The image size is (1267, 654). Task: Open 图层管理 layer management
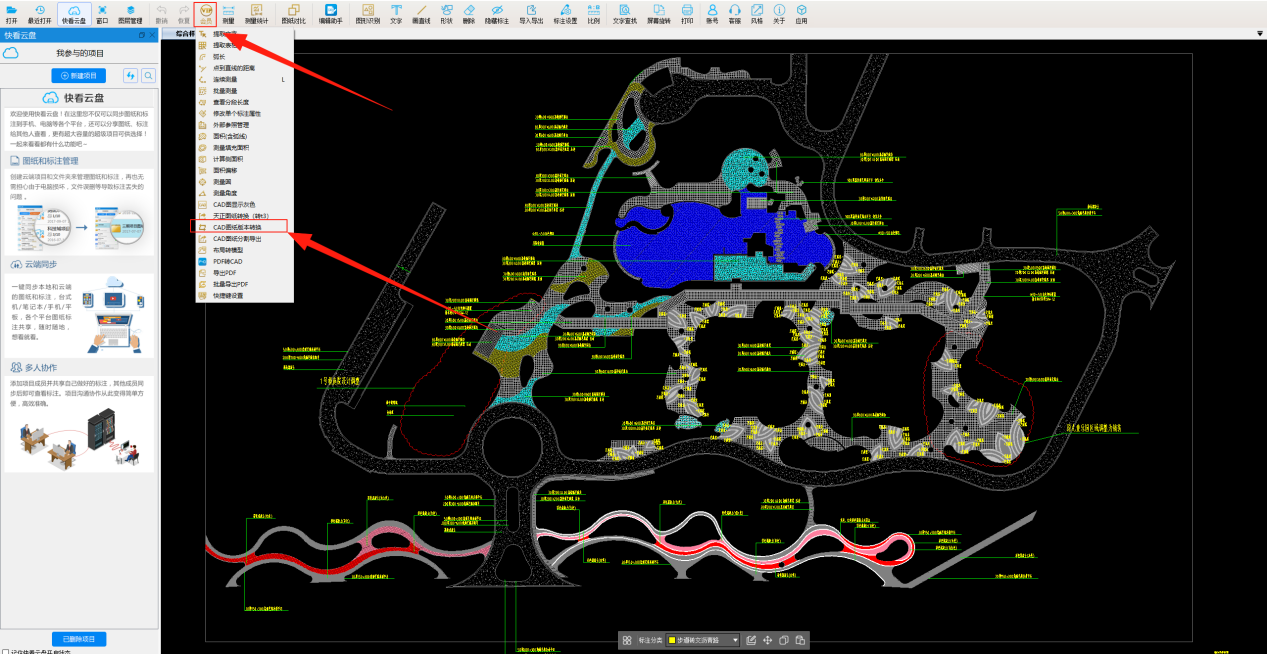[x=130, y=13]
